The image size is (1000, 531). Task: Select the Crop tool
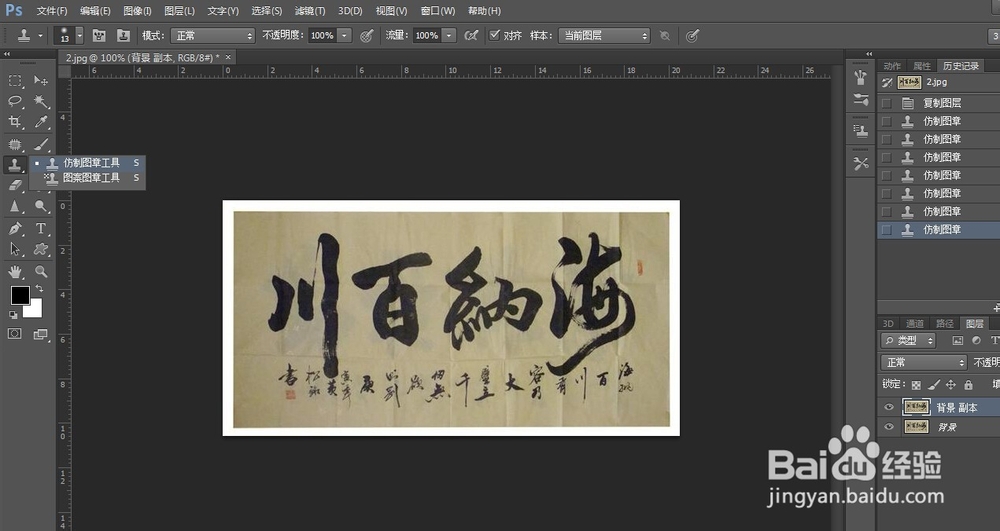click(15, 122)
